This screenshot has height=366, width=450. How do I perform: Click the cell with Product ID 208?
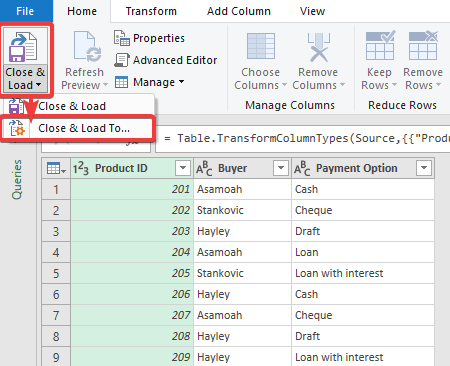pyautogui.click(x=132, y=336)
